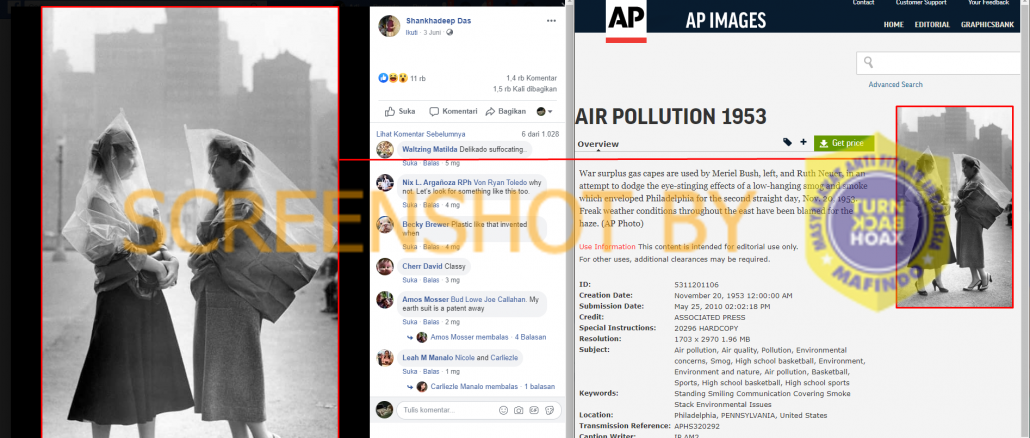Viewport: 1030px width, 438px height.
Task: Post a GIF in comment box
Action: (534, 410)
